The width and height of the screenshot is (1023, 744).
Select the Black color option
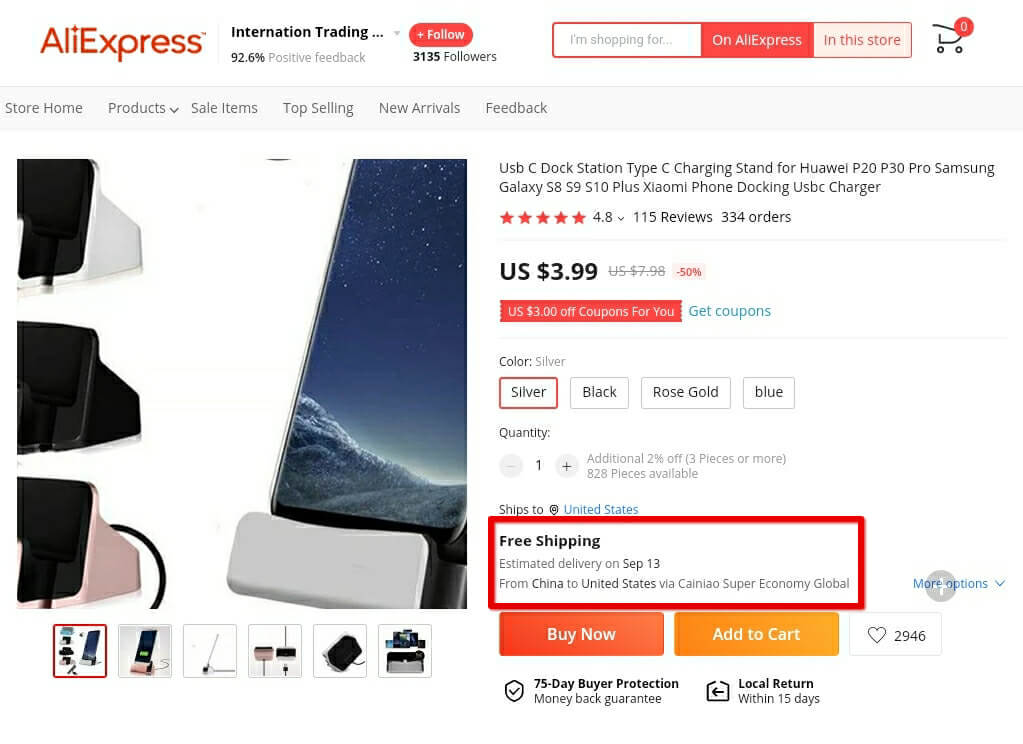(599, 392)
